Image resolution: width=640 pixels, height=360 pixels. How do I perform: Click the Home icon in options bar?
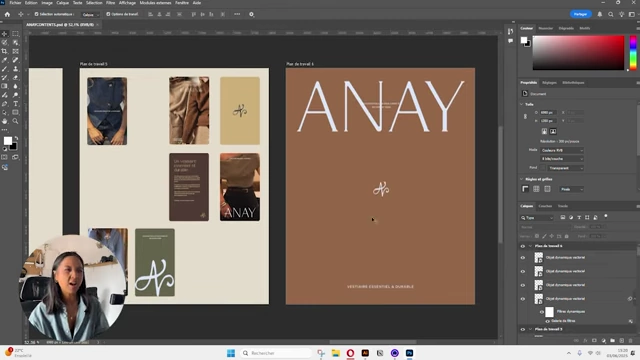[x=7, y=14]
